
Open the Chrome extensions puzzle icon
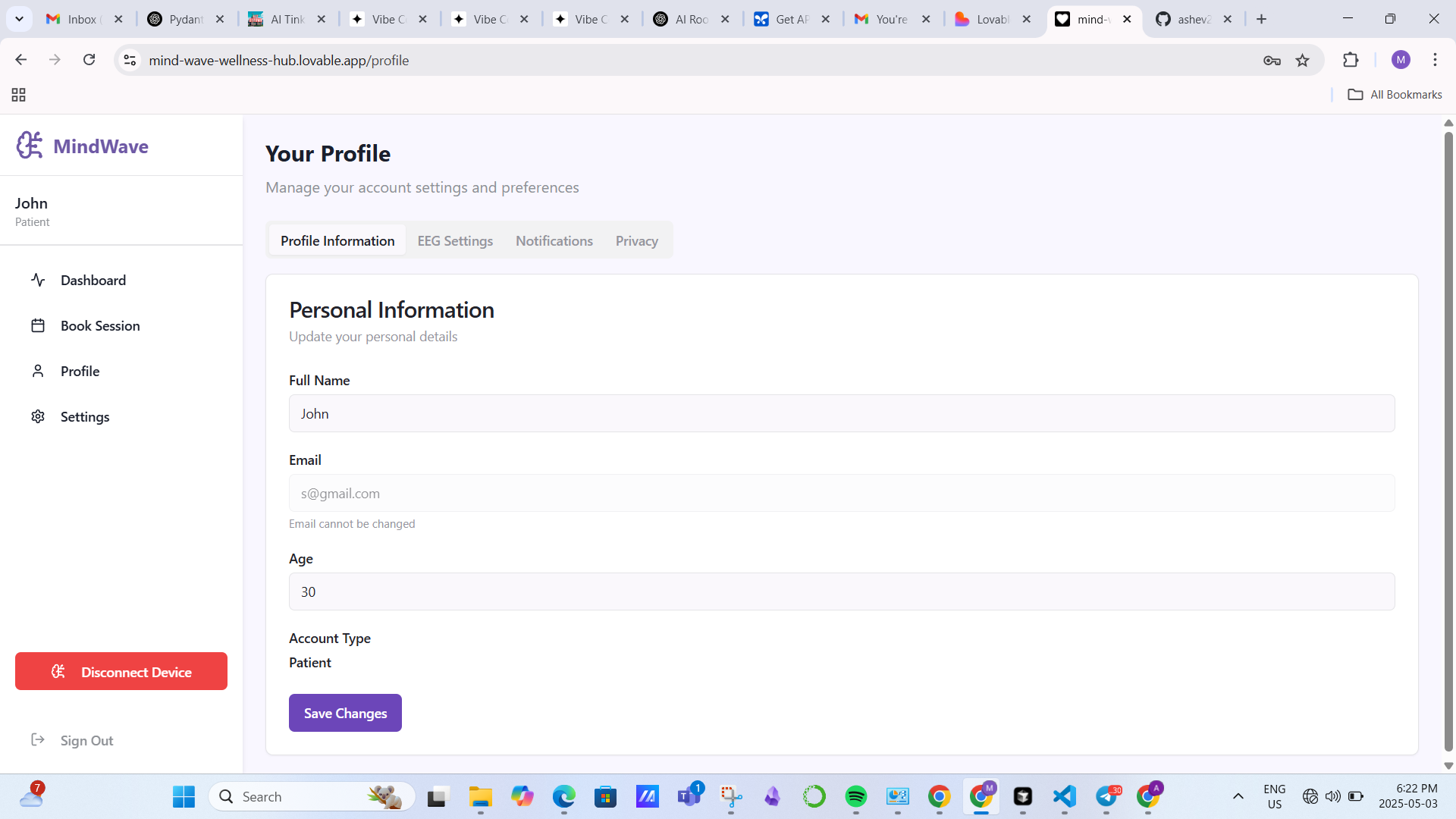click(x=1351, y=61)
